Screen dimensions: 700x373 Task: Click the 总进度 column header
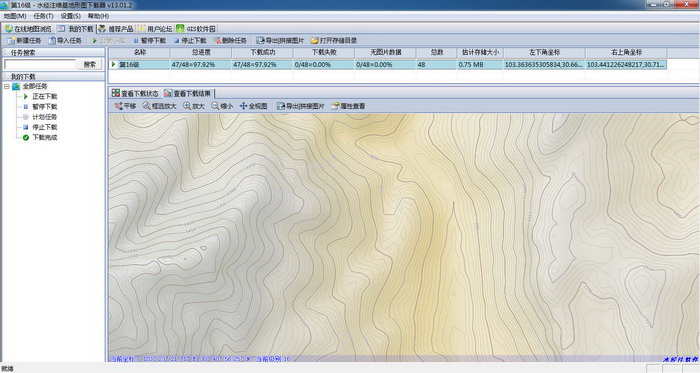click(201, 53)
